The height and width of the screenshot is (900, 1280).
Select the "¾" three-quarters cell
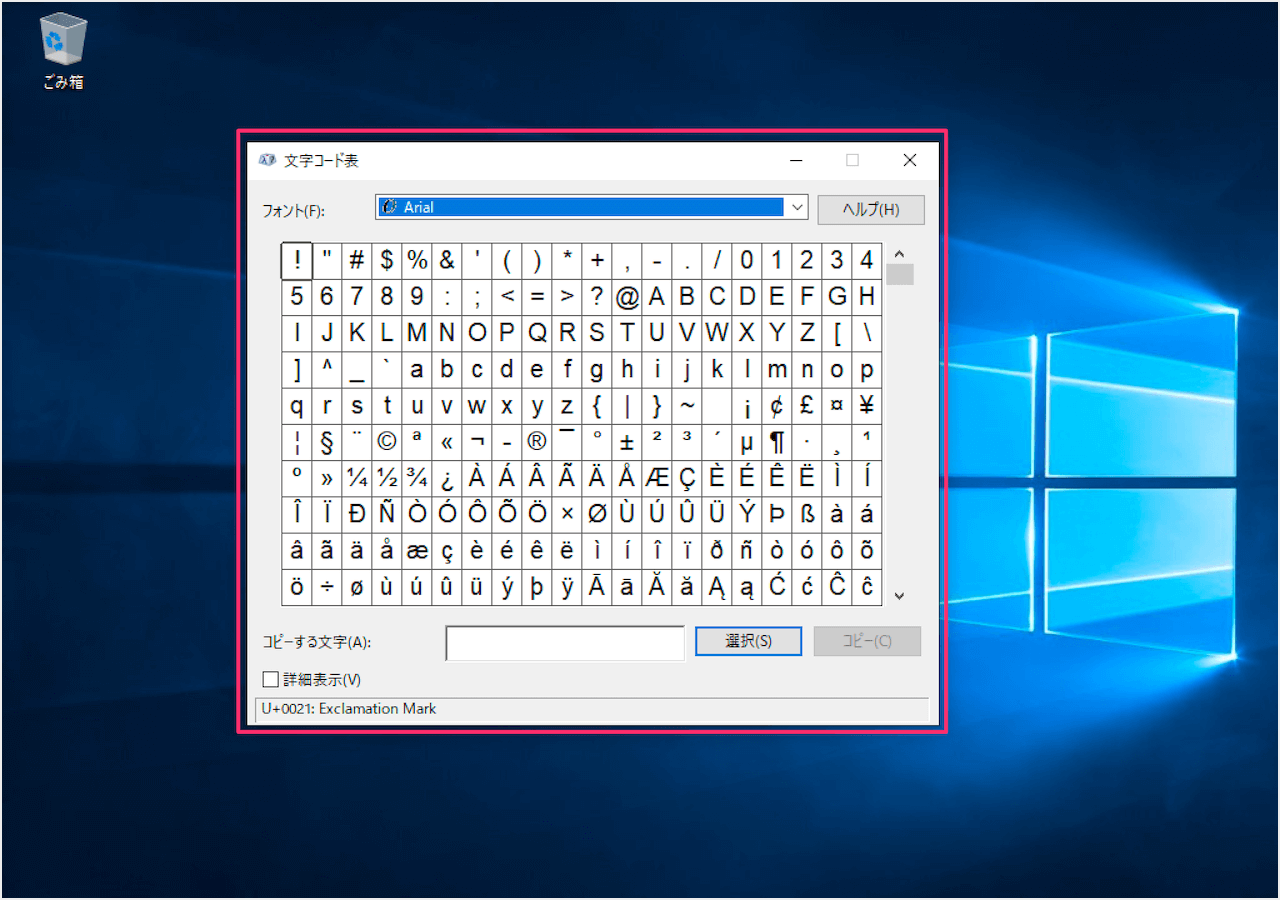(x=417, y=478)
